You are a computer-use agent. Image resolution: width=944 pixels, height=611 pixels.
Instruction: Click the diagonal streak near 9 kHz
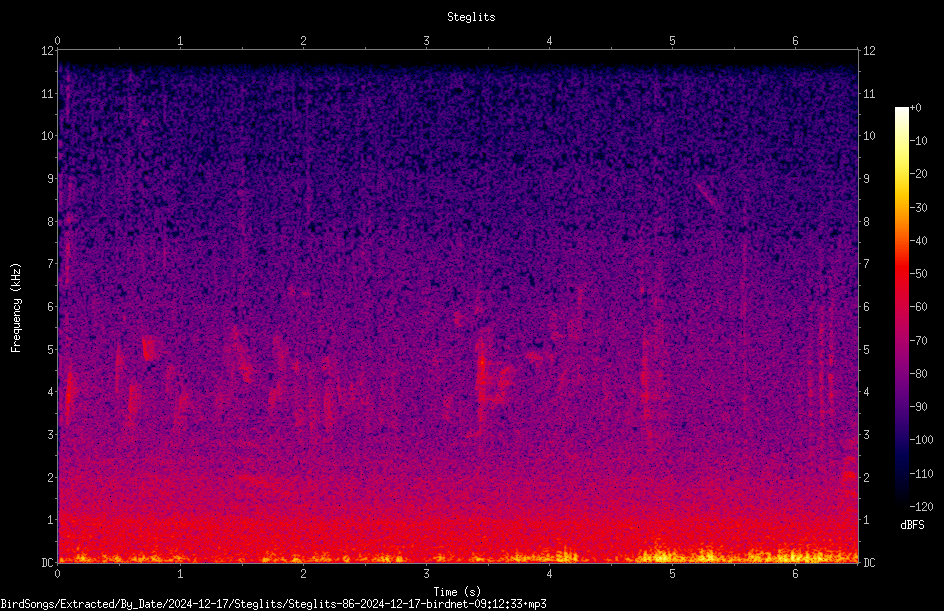click(x=707, y=194)
